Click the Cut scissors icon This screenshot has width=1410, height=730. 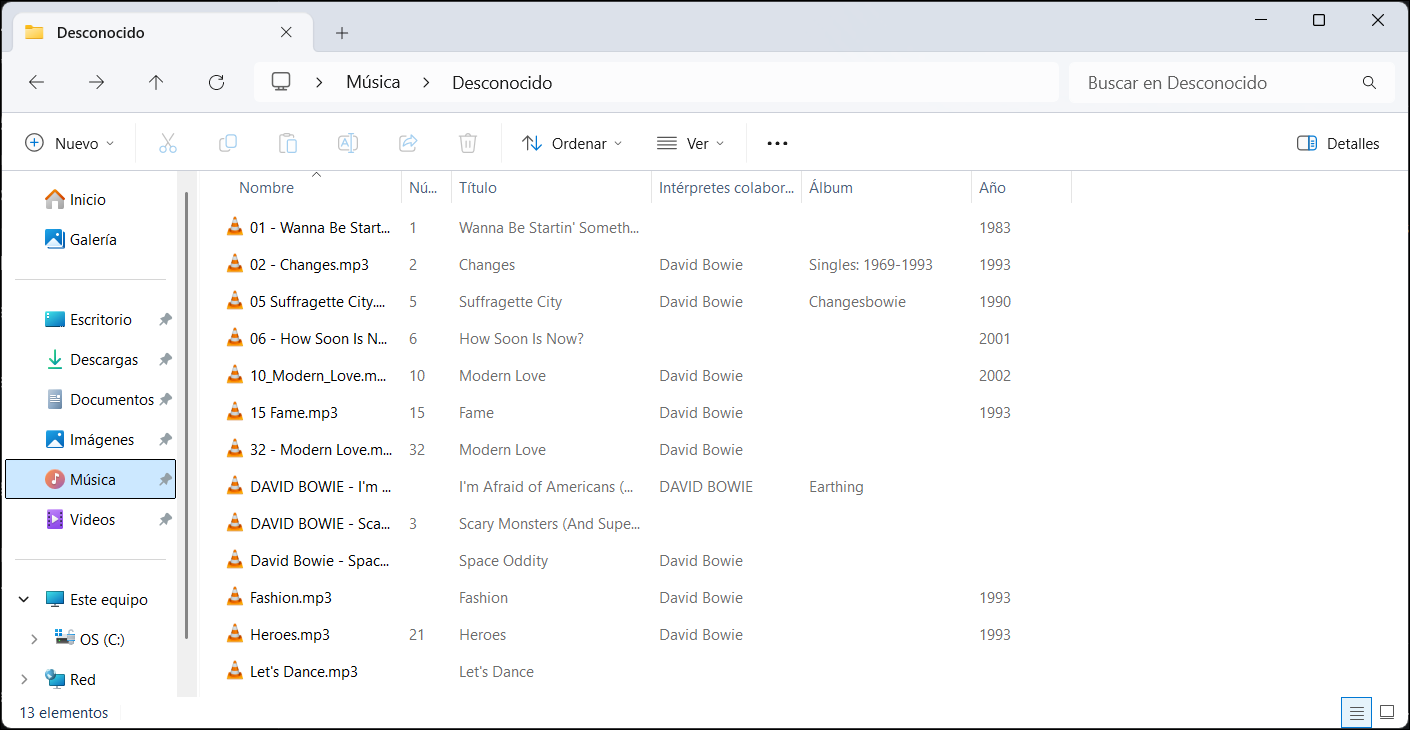point(168,143)
